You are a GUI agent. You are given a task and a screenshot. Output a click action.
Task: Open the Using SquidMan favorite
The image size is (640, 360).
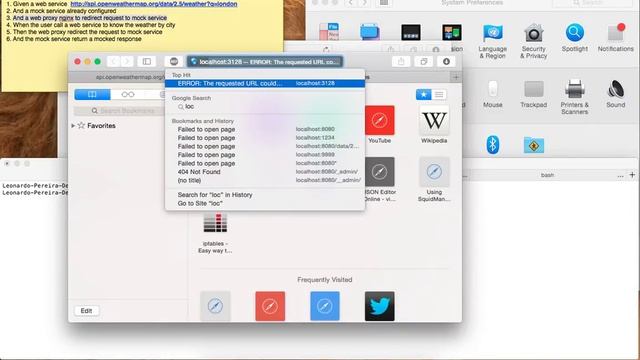coord(434,172)
